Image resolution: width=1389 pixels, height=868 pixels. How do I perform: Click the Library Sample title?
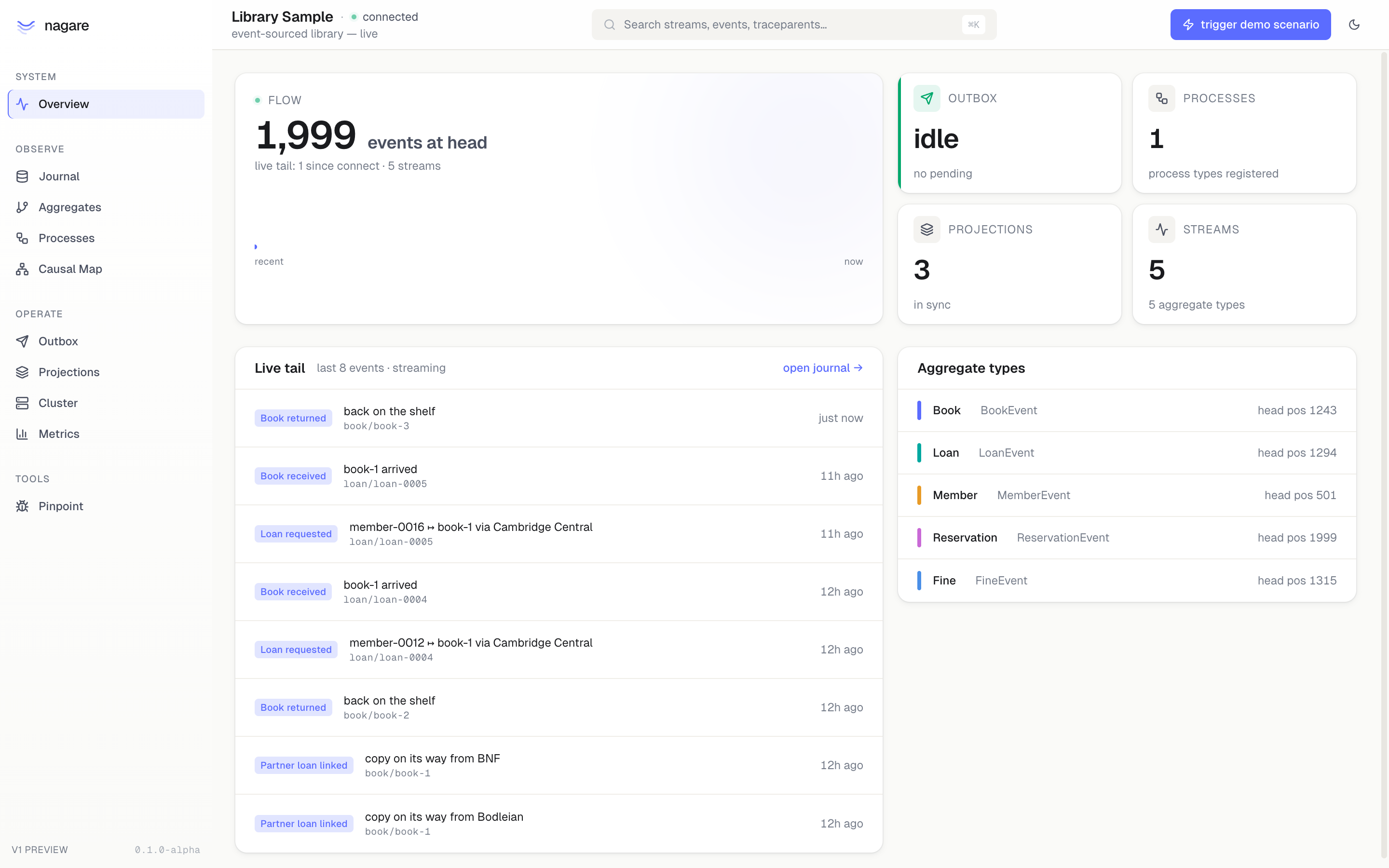click(282, 17)
